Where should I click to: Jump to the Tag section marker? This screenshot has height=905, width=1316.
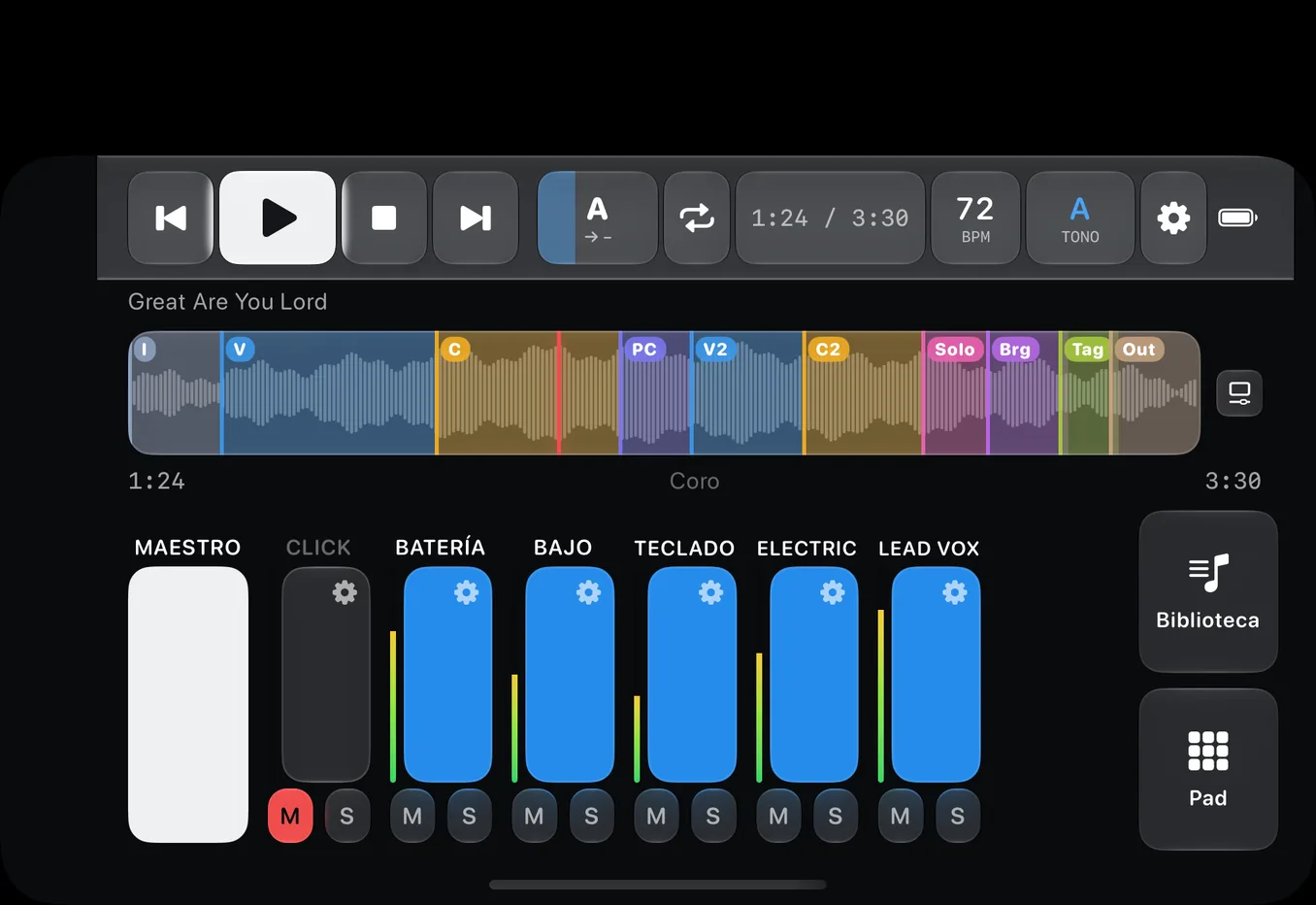pyautogui.click(x=1088, y=350)
